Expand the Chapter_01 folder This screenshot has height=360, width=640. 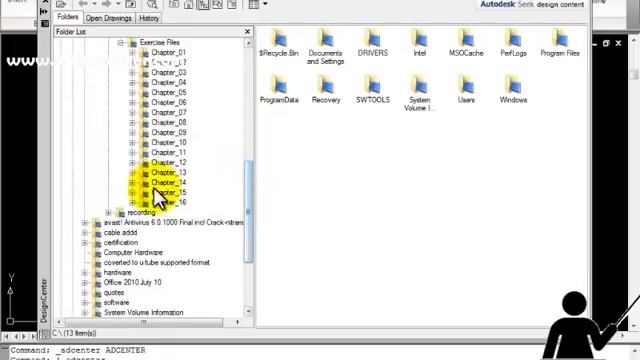point(132,53)
